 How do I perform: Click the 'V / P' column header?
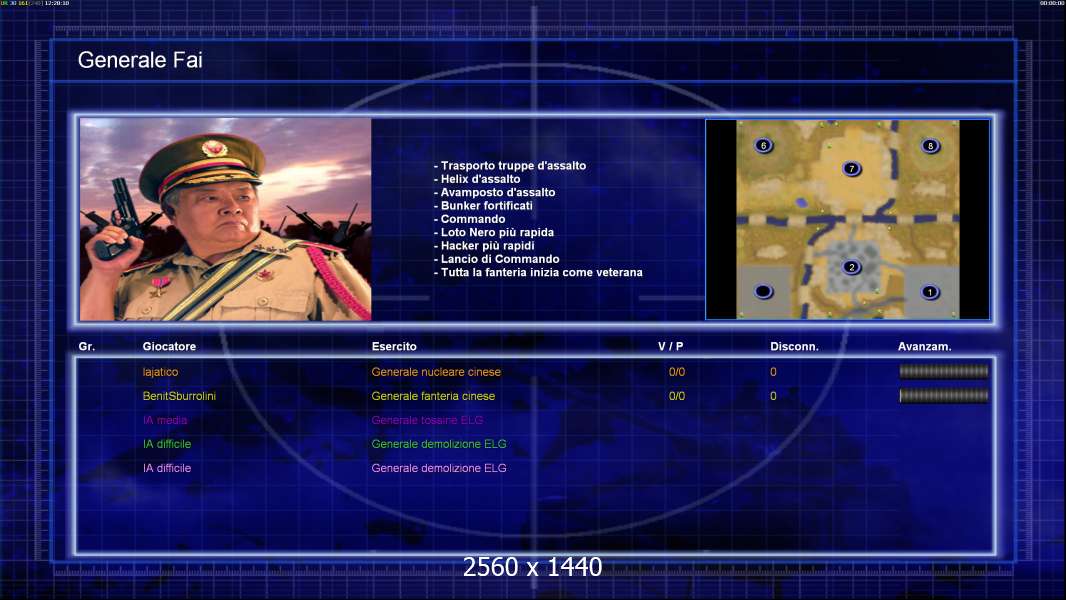[670, 346]
